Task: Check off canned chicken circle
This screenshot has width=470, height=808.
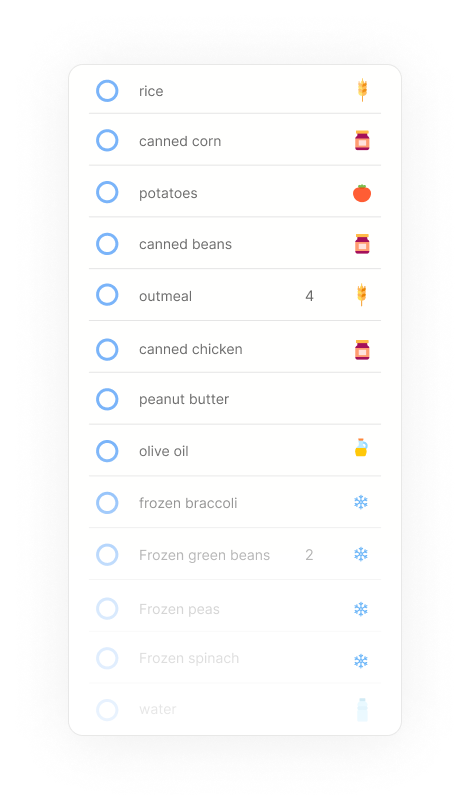Action: tap(107, 349)
